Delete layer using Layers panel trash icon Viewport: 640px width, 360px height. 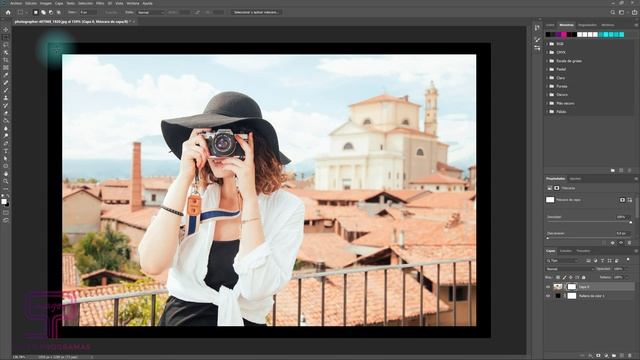(630, 356)
